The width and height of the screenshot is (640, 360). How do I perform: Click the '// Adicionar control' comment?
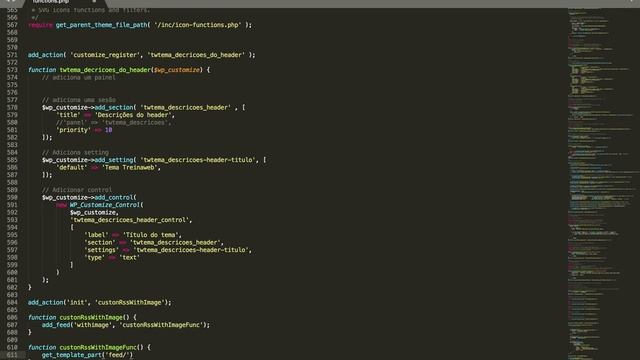coord(77,190)
